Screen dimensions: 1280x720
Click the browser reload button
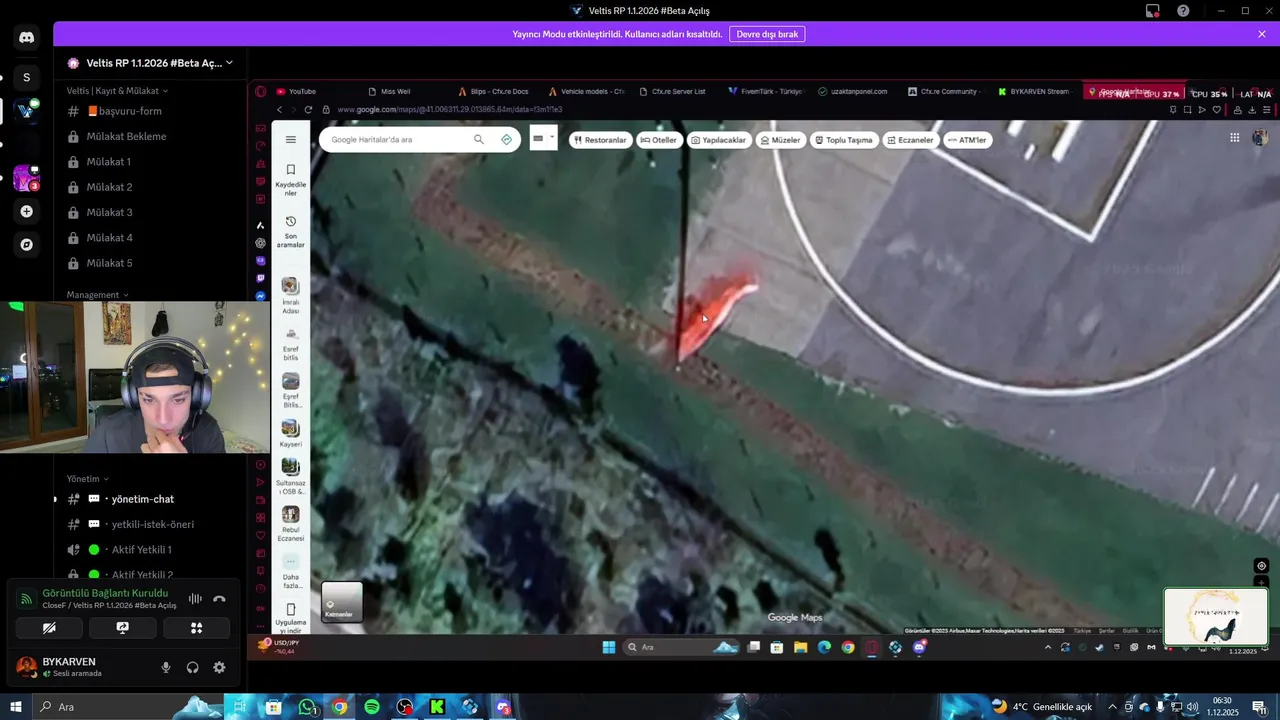(x=308, y=109)
